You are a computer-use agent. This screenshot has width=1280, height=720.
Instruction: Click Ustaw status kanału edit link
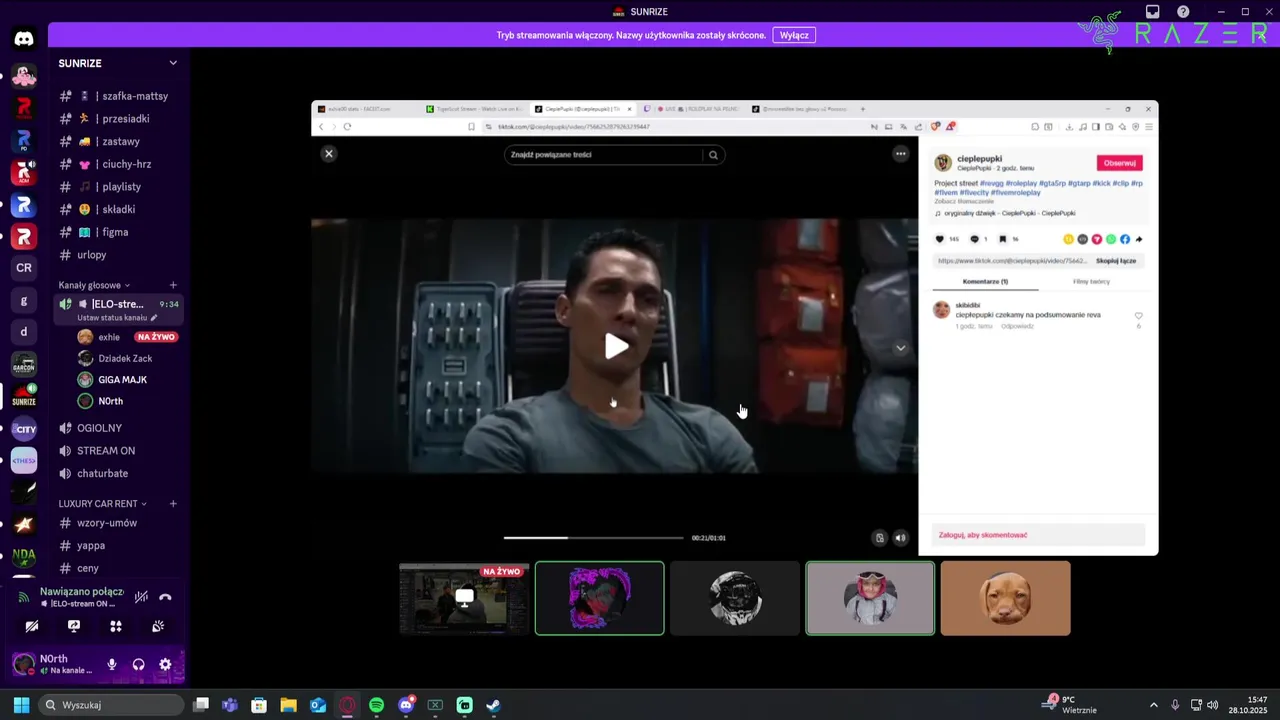click(117, 318)
